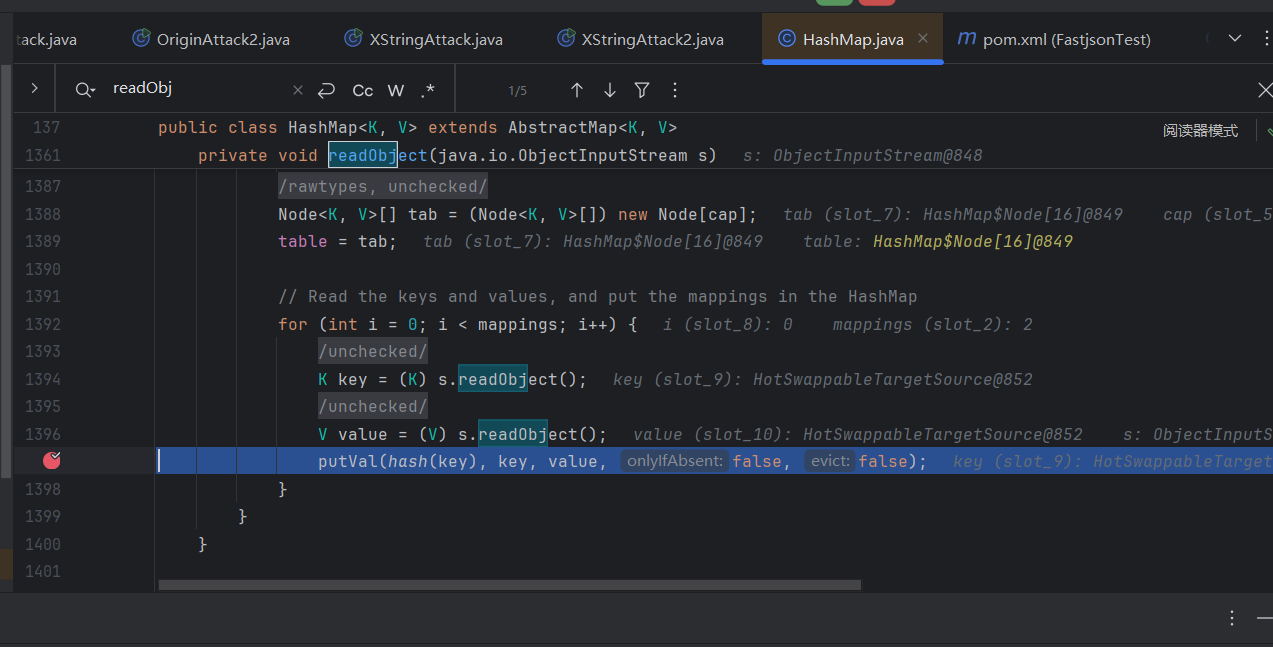Click the new line icon in search
Screen dimensions: 1273x647
pyautogui.click(x=326, y=90)
